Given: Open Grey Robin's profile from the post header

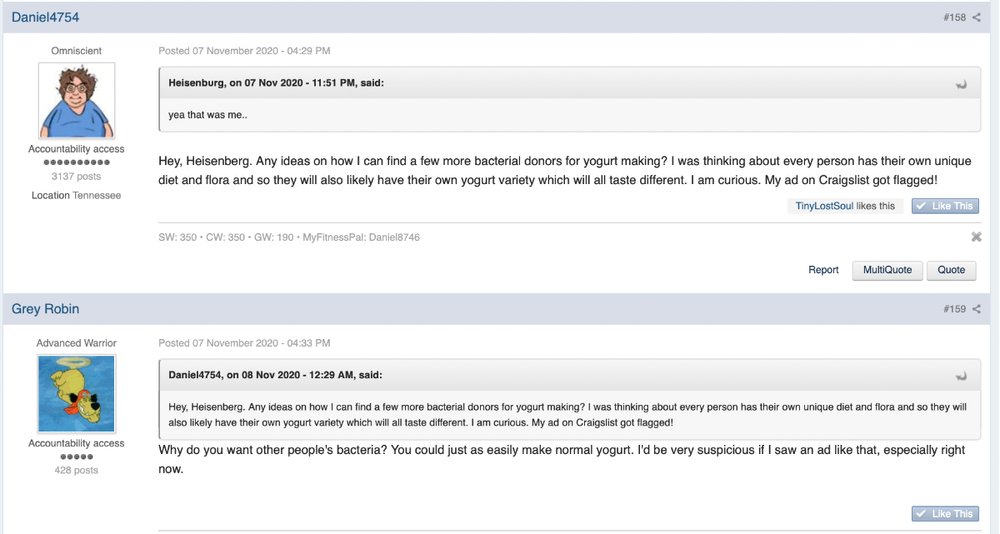Looking at the screenshot, I should (45, 309).
